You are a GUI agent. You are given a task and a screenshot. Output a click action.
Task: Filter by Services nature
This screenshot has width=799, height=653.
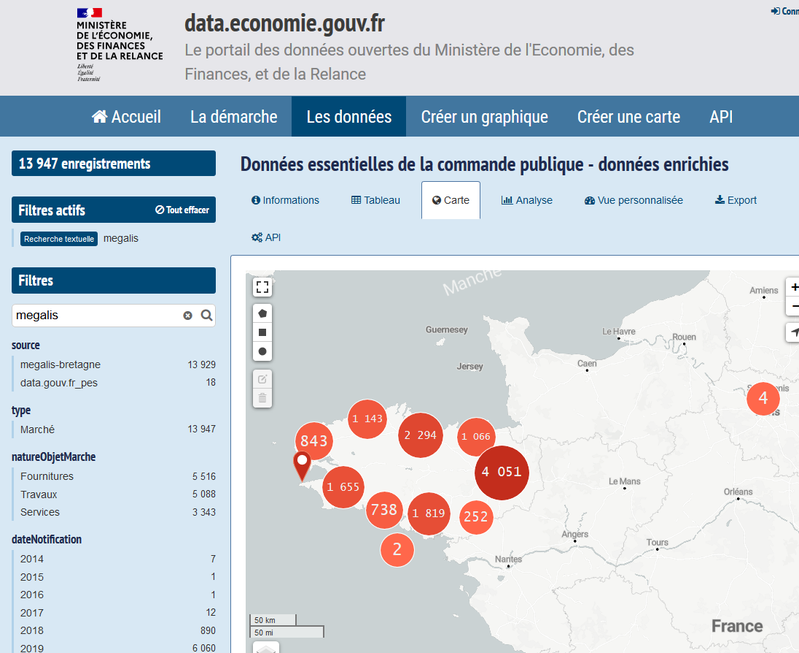(x=118, y=512)
